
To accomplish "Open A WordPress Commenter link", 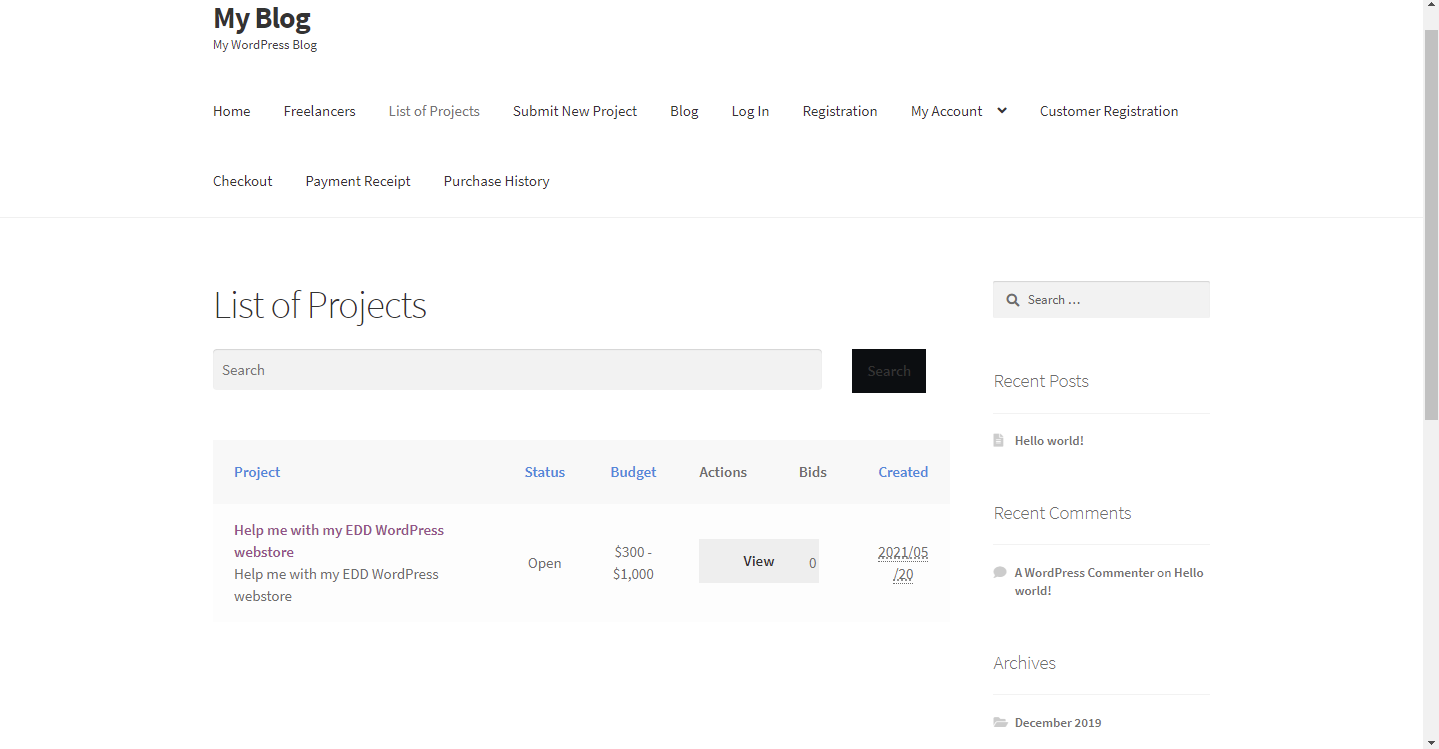I will tap(1084, 573).
